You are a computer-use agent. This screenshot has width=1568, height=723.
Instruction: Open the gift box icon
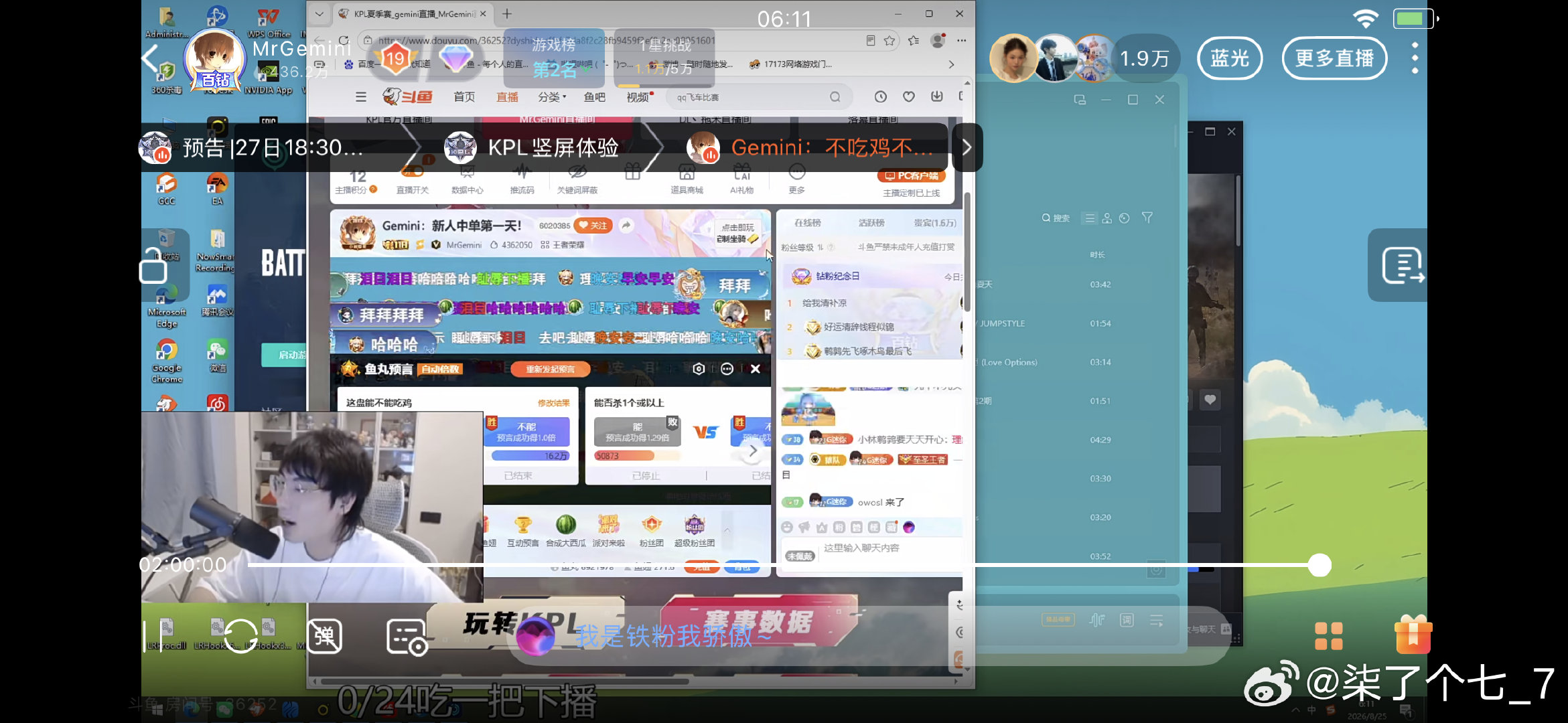click(x=1413, y=634)
